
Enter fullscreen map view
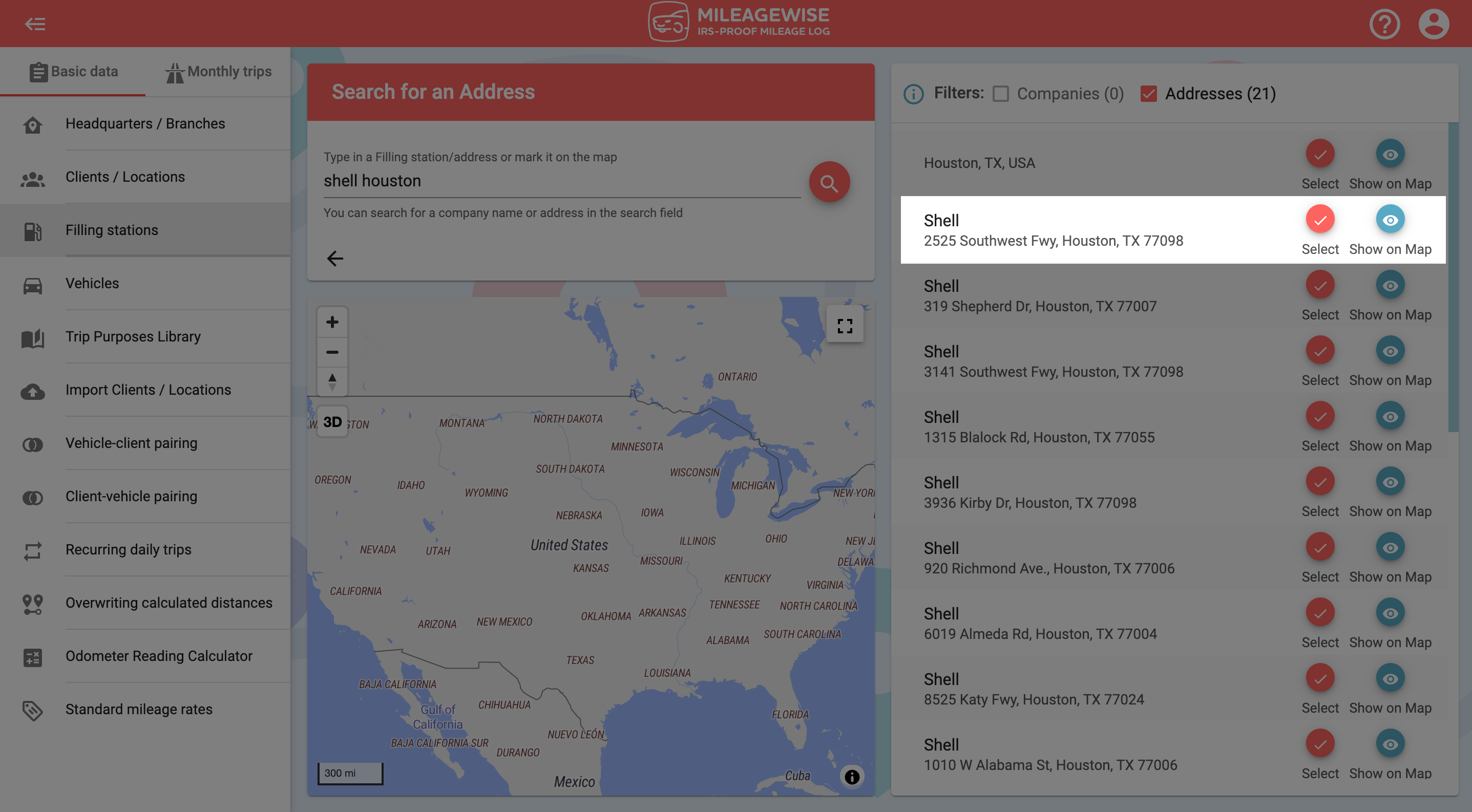pyautogui.click(x=845, y=326)
